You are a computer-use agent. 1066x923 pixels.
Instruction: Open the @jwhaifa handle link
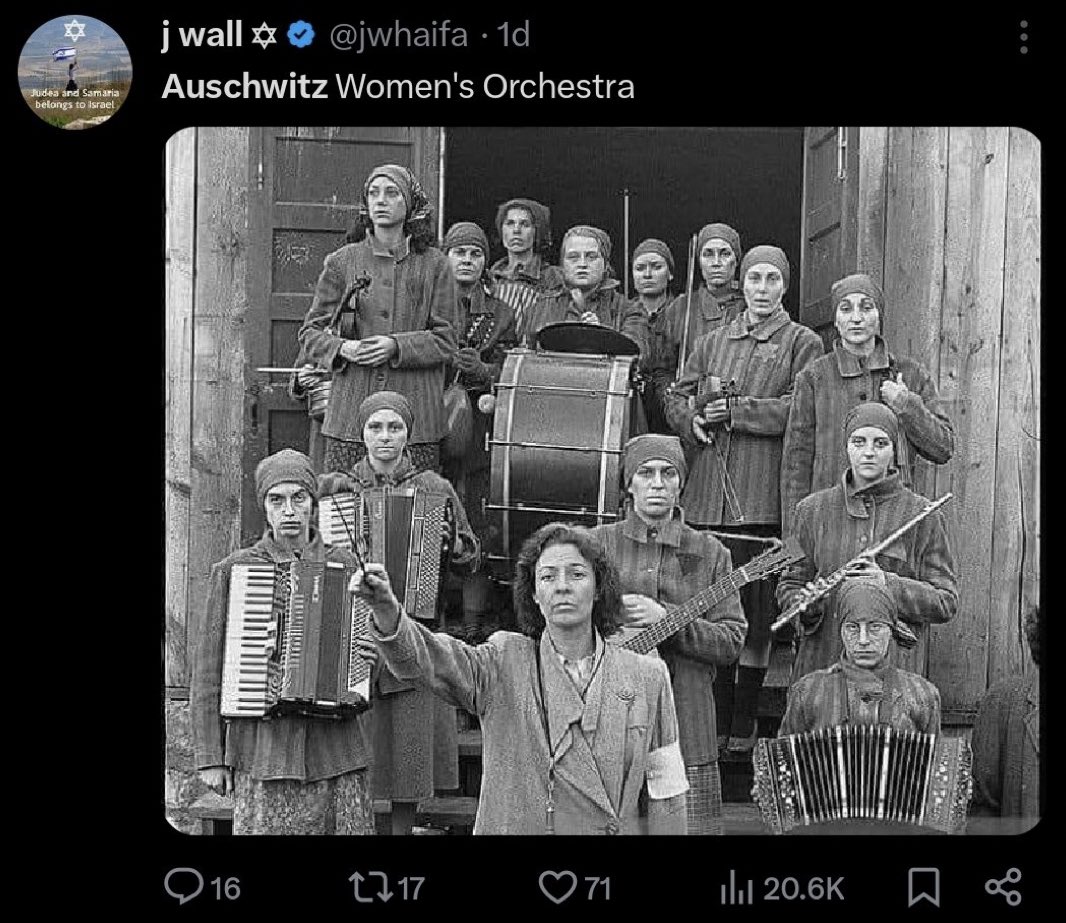click(398, 35)
